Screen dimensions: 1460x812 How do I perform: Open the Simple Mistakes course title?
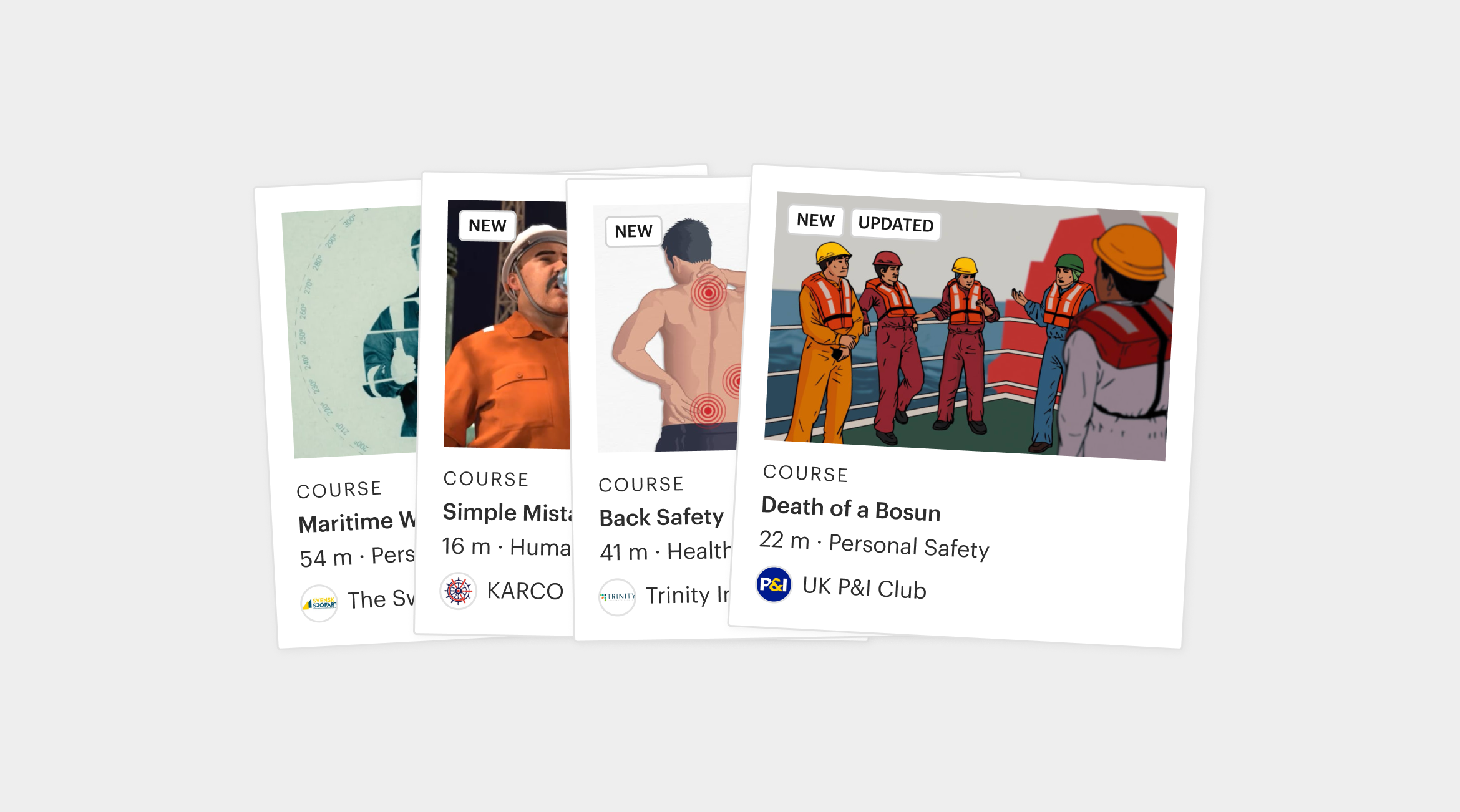click(507, 512)
